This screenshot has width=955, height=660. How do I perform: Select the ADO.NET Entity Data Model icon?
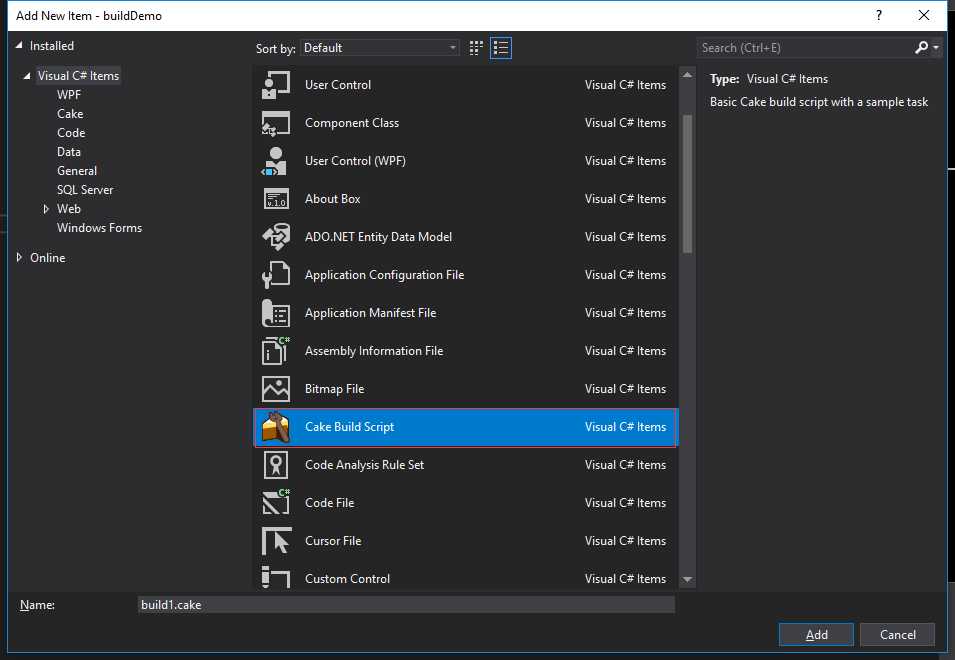click(276, 237)
